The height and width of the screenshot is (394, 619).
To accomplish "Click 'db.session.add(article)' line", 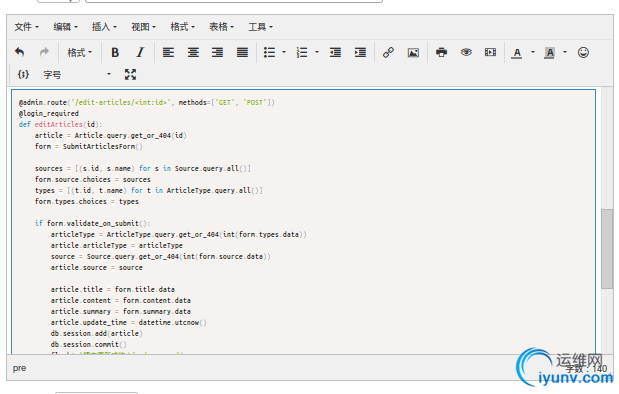I will [x=97, y=334].
